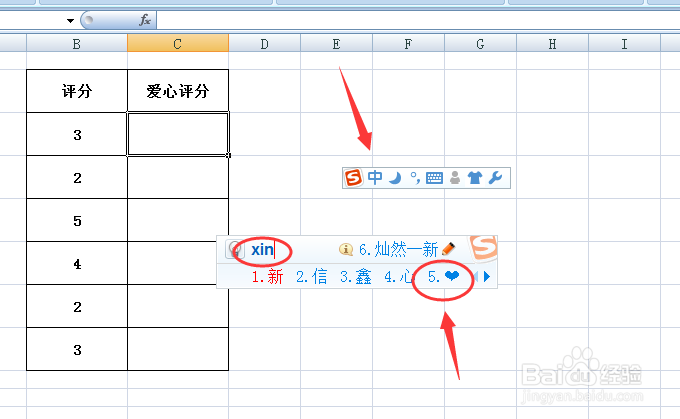680x419 pixels.
Task: Open Sogou toolbox wrench icon
Action: 495,177
